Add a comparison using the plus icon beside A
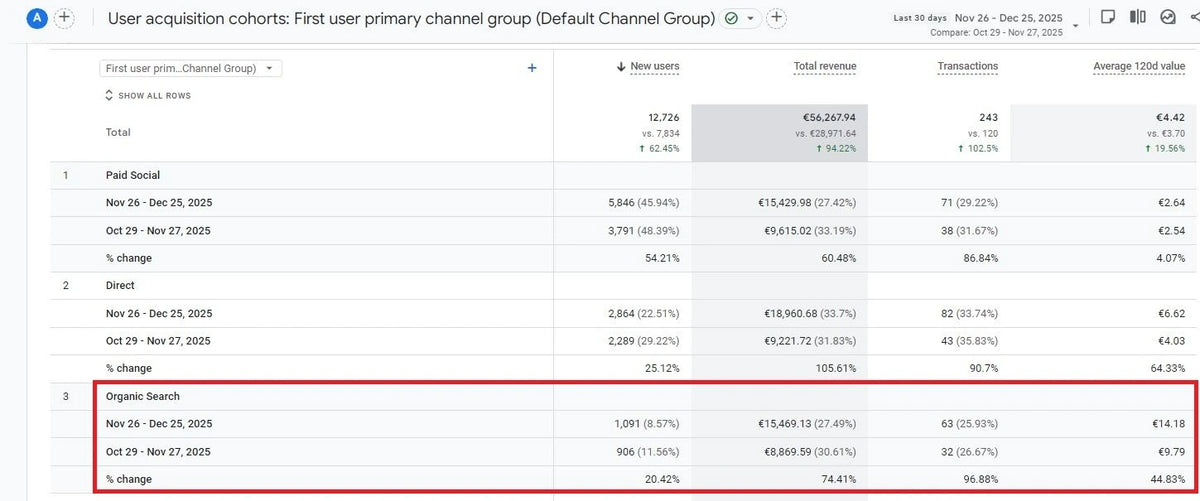1200x501 pixels. pyautogui.click(x=64, y=18)
